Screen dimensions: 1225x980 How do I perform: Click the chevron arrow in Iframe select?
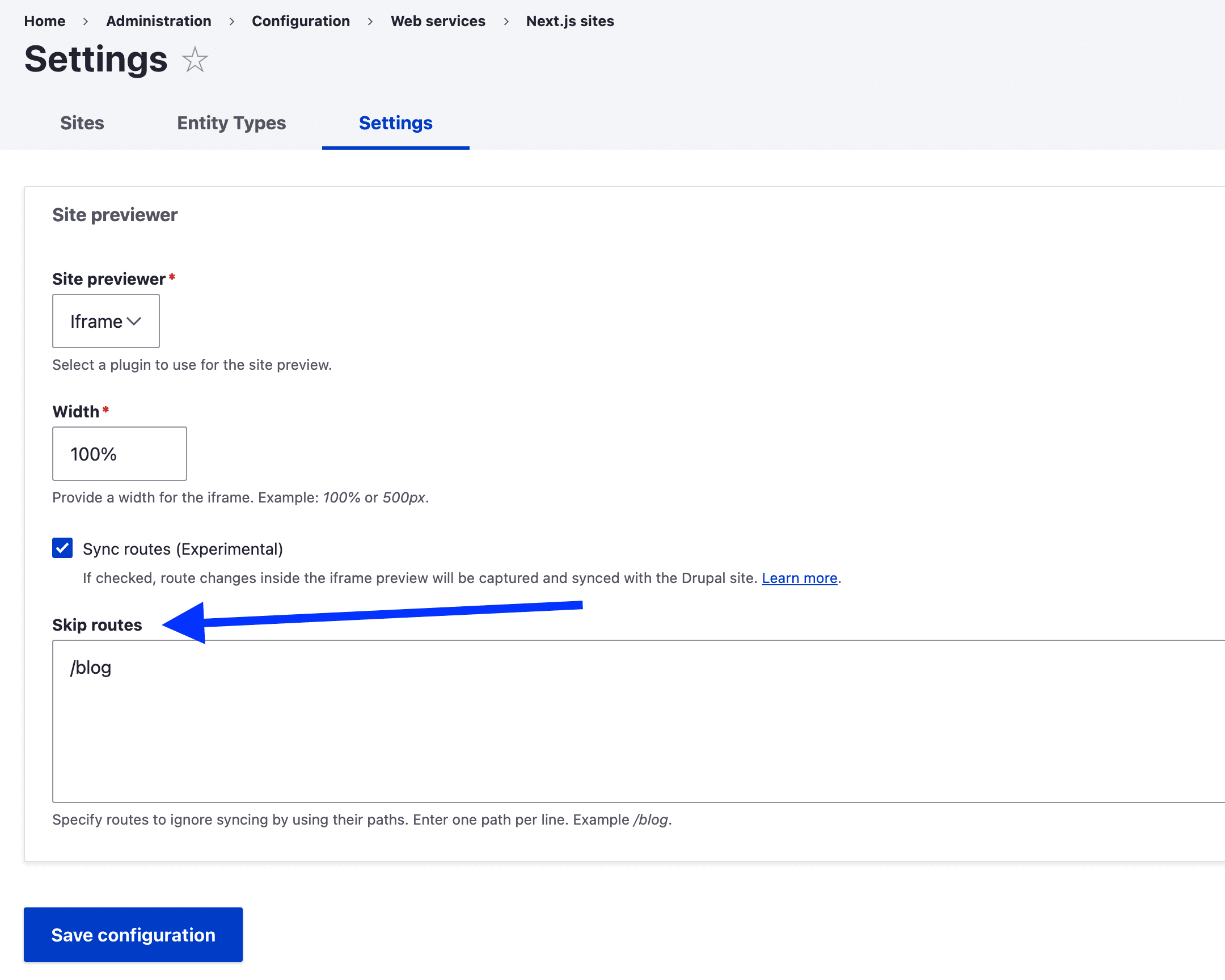pyautogui.click(x=134, y=321)
